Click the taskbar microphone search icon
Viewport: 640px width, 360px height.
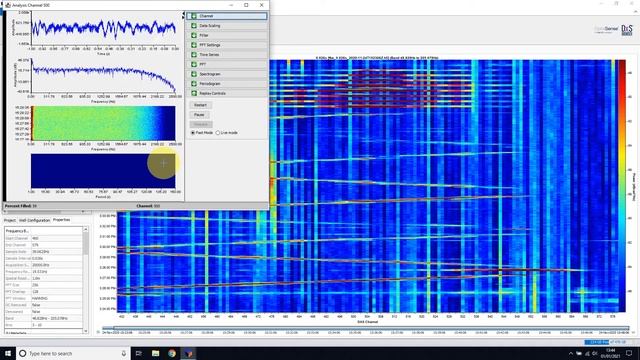(x=124, y=353)
